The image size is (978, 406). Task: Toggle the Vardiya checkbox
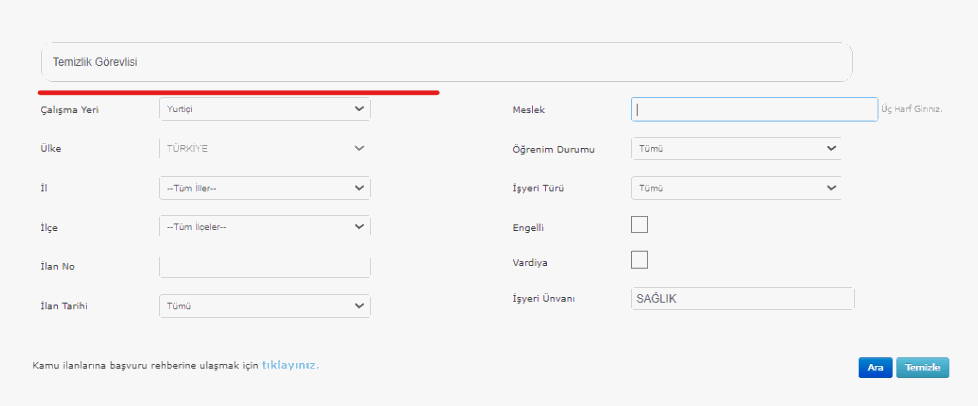tap(640, 260)
